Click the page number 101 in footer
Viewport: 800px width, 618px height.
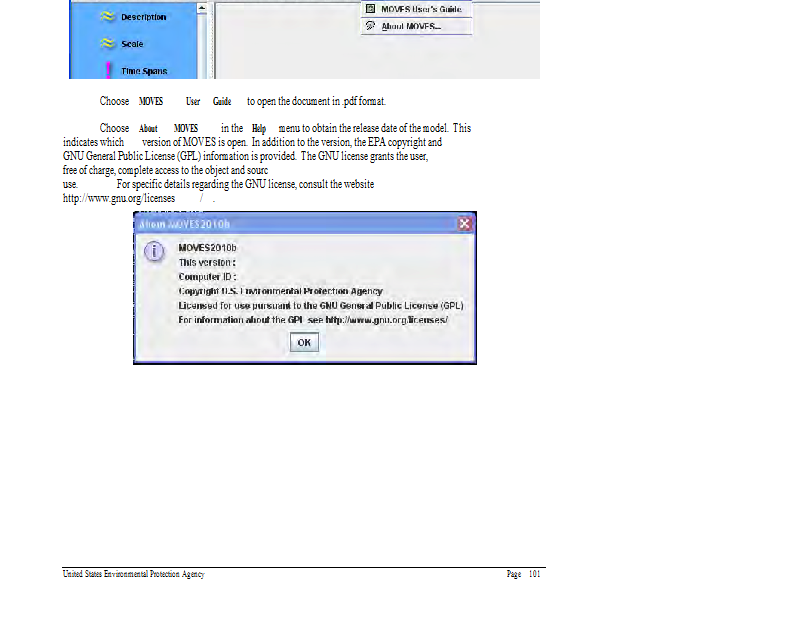pyautogui.click(x=534, y=575)
